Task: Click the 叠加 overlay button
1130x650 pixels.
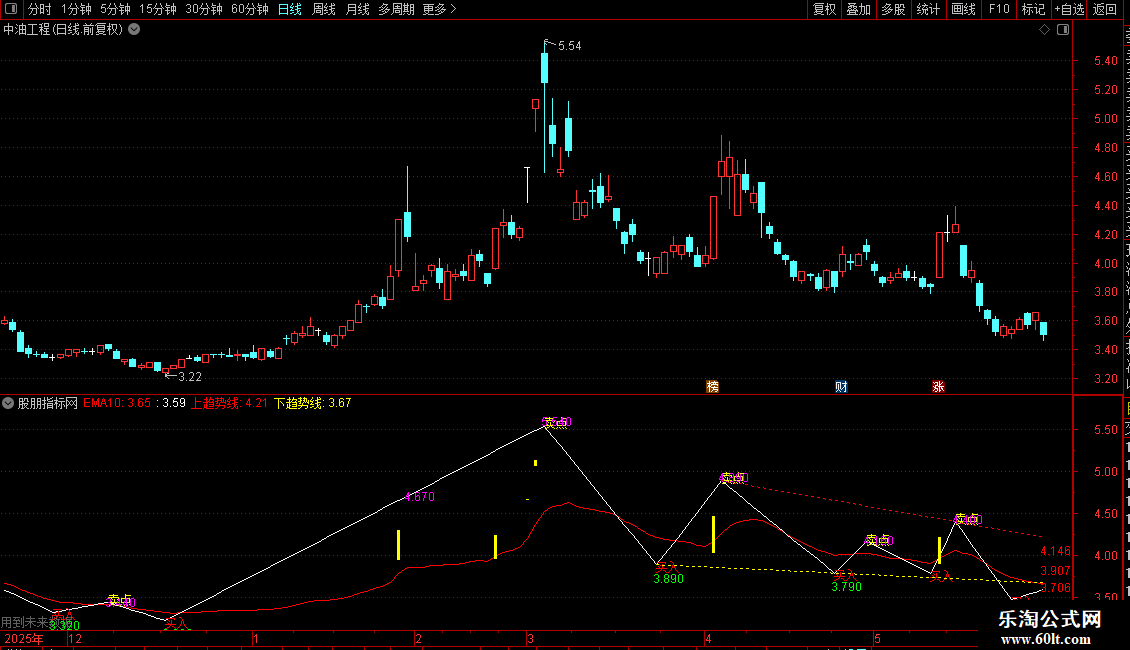Action: pyautogui.click(x=858, y=9)
